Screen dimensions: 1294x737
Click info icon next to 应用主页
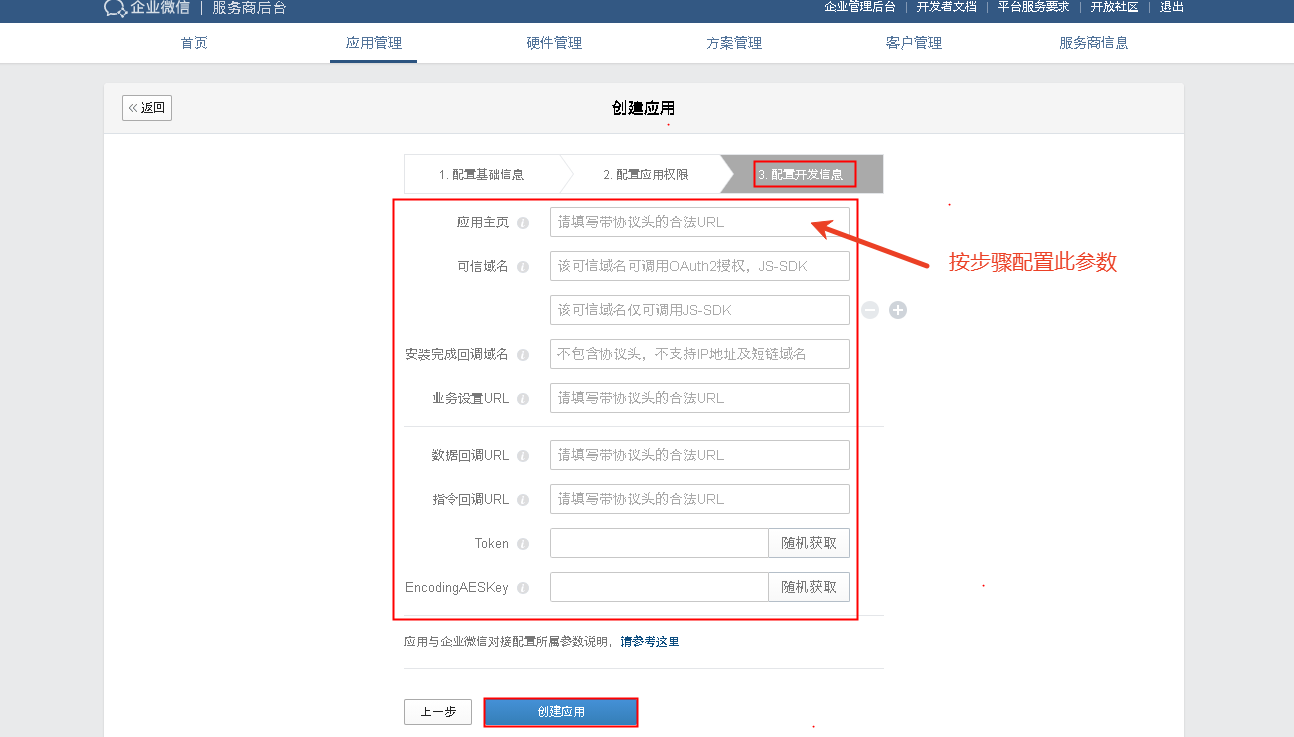tap(523, 223)
